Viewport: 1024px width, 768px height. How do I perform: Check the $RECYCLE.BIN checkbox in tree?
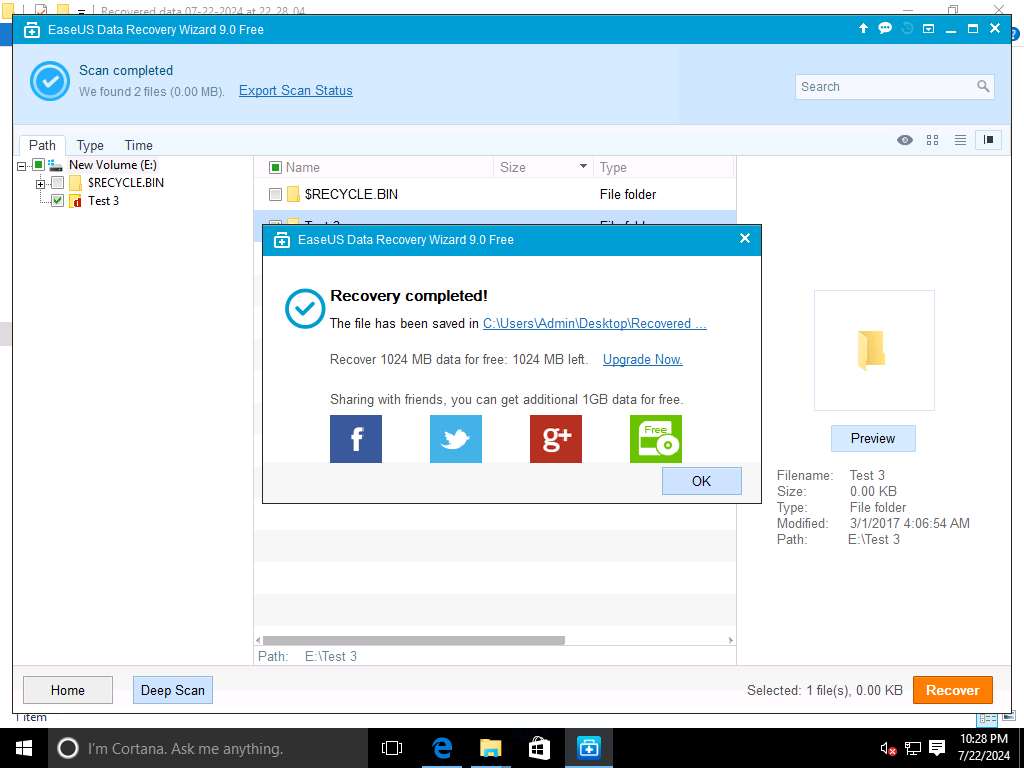[x=57, y=183]
